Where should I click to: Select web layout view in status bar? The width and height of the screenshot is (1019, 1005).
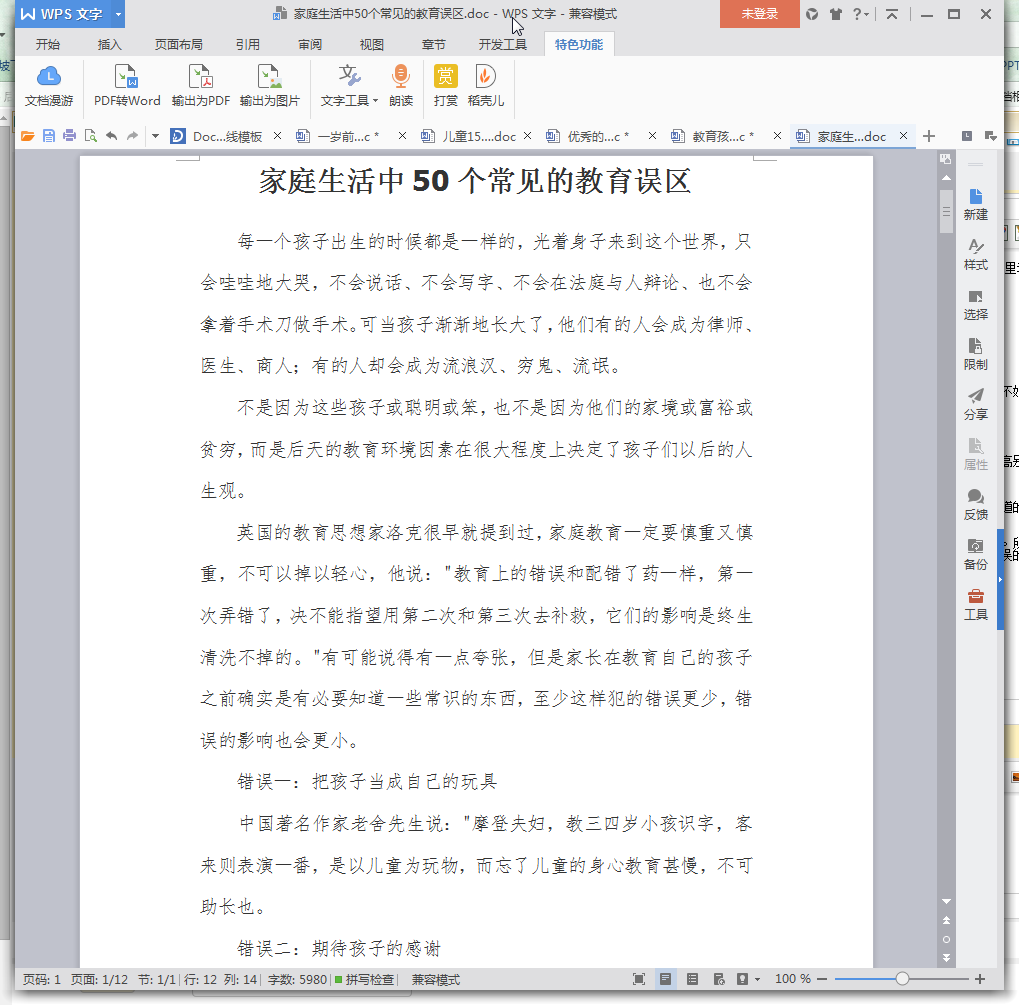click(719, 979)
